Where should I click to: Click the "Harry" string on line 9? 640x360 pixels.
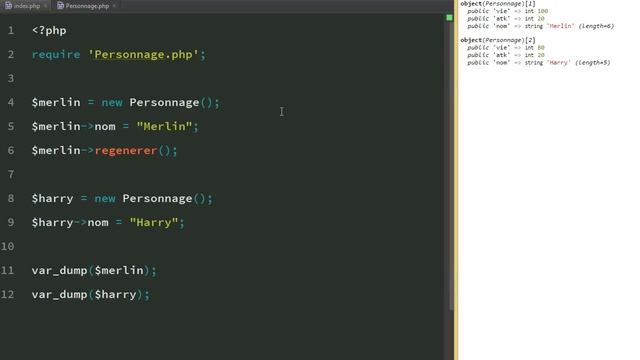click(x=154, y=222)
